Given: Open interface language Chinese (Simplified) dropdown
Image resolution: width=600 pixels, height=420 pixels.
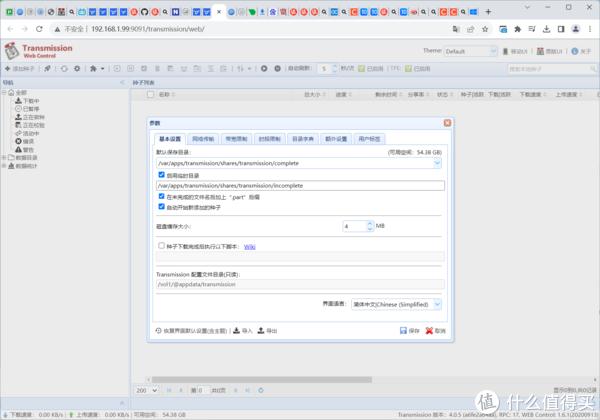Looking at the screenshot, I should pos(437,304).
